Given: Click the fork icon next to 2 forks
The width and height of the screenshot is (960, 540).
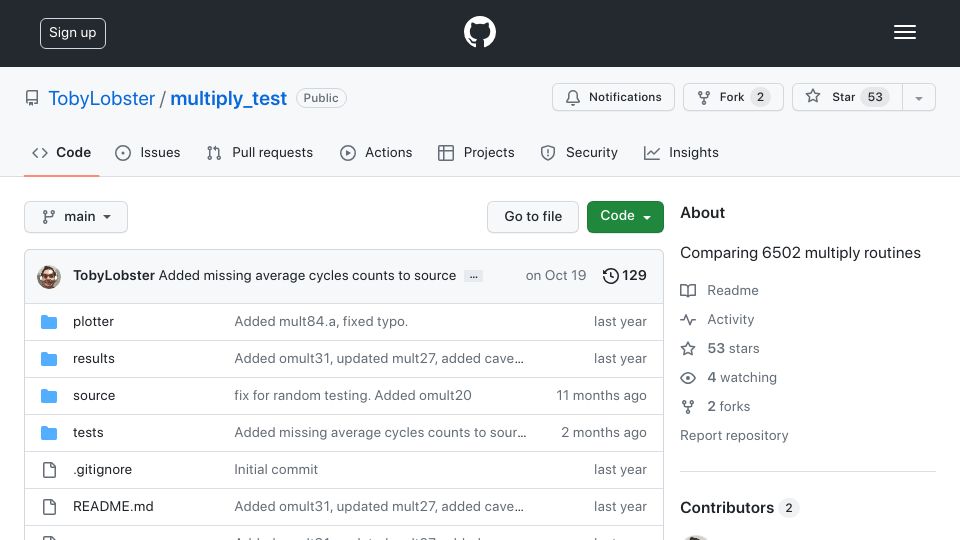Looking at the screenshot, I should [688, 407].
